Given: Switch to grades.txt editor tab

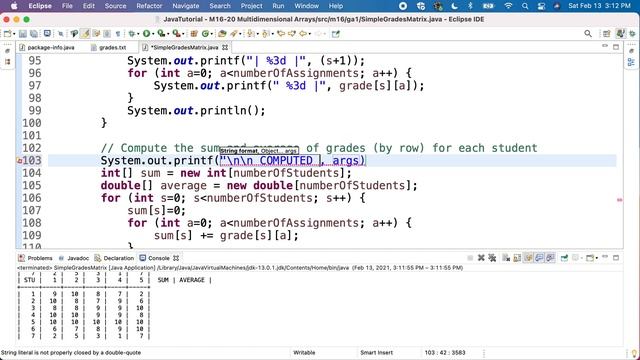Looking at the screenshot, I should tap(109, 47).
